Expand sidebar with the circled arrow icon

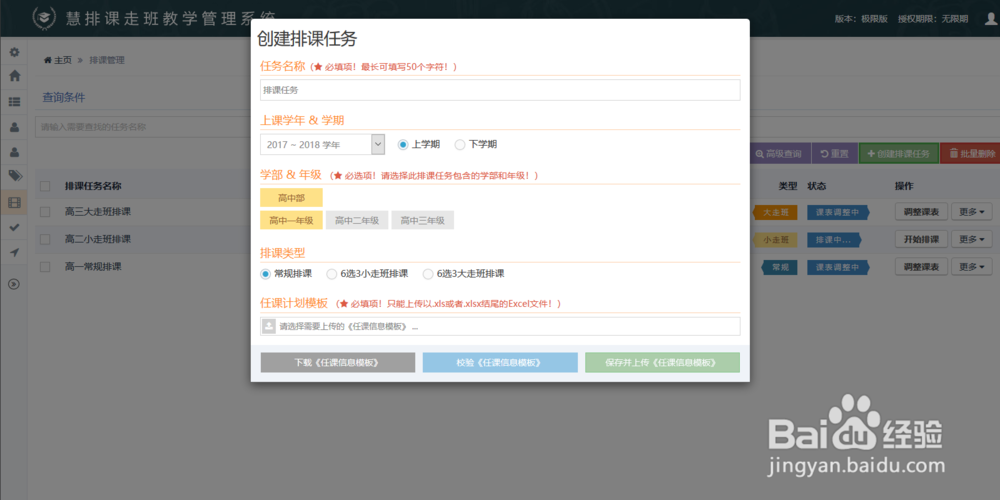click(14, 284)
